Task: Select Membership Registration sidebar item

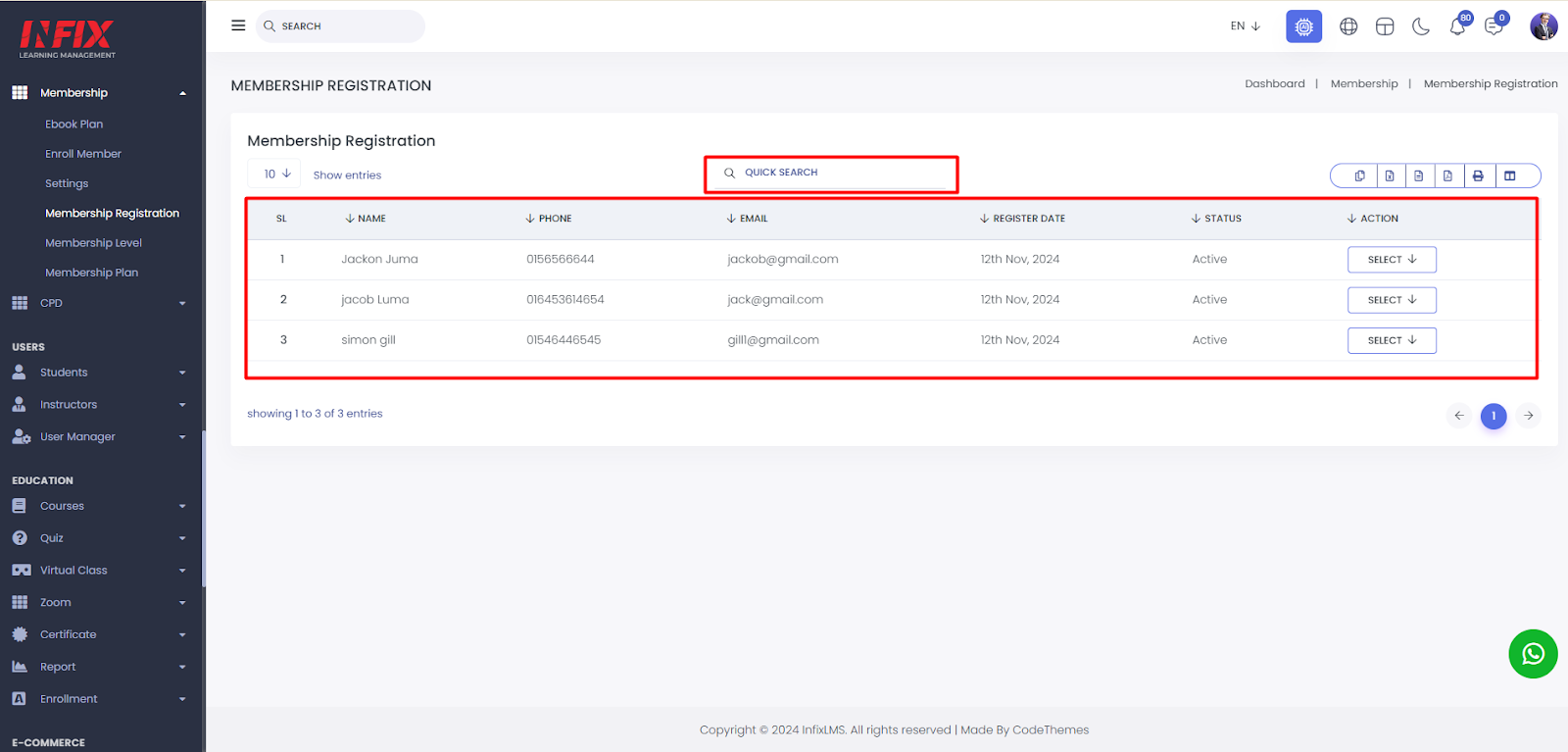Action: point(112,213)
